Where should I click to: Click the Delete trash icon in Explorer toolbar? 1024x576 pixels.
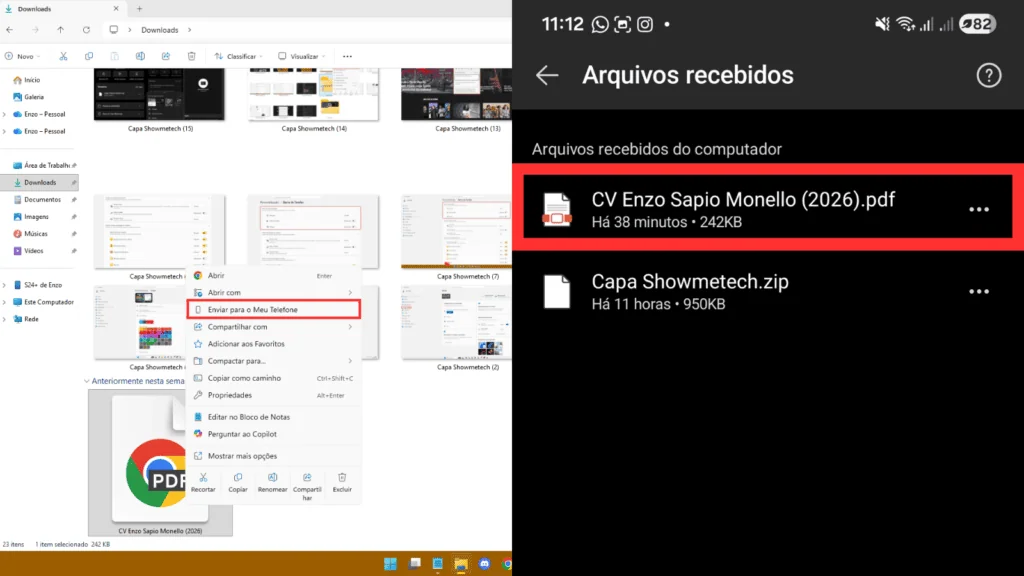[x=191, y=56]
